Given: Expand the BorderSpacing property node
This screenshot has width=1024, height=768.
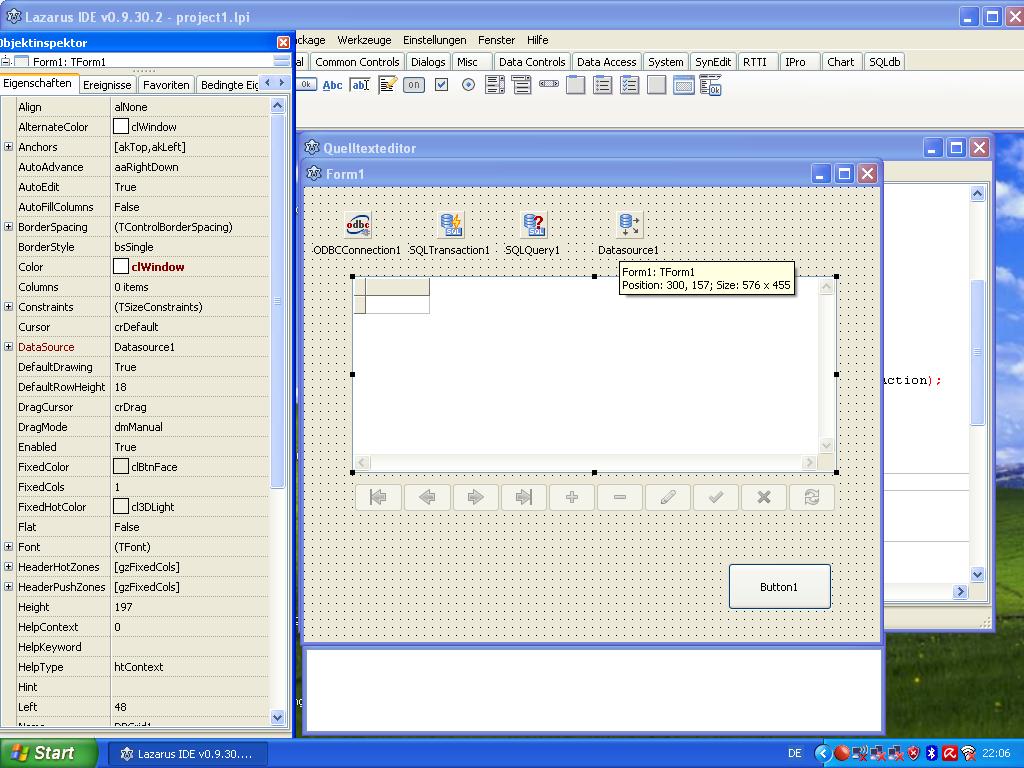Looking at the screenshot, I should point(8,227).
